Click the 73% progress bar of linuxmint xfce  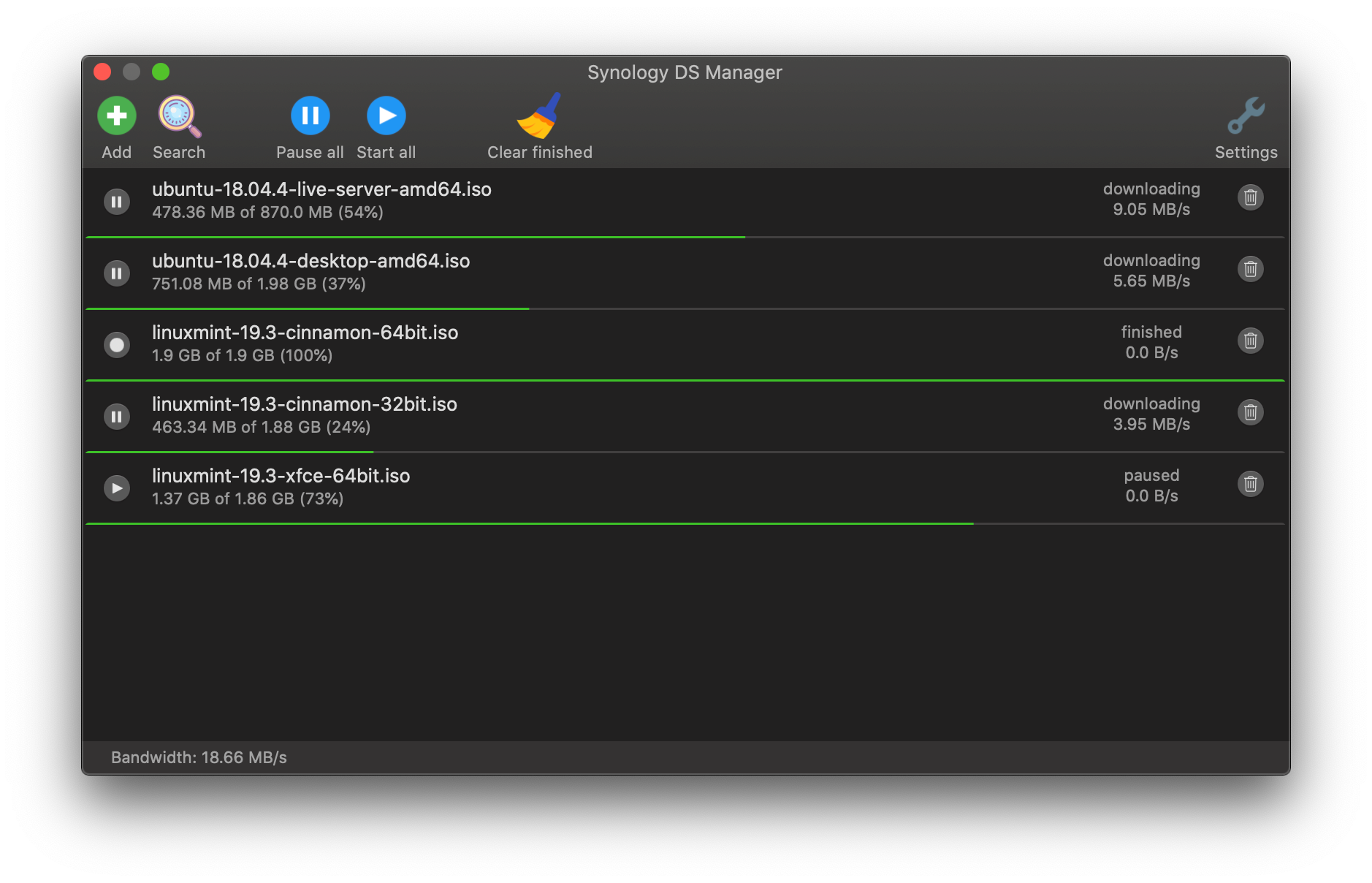pos(685,523)
